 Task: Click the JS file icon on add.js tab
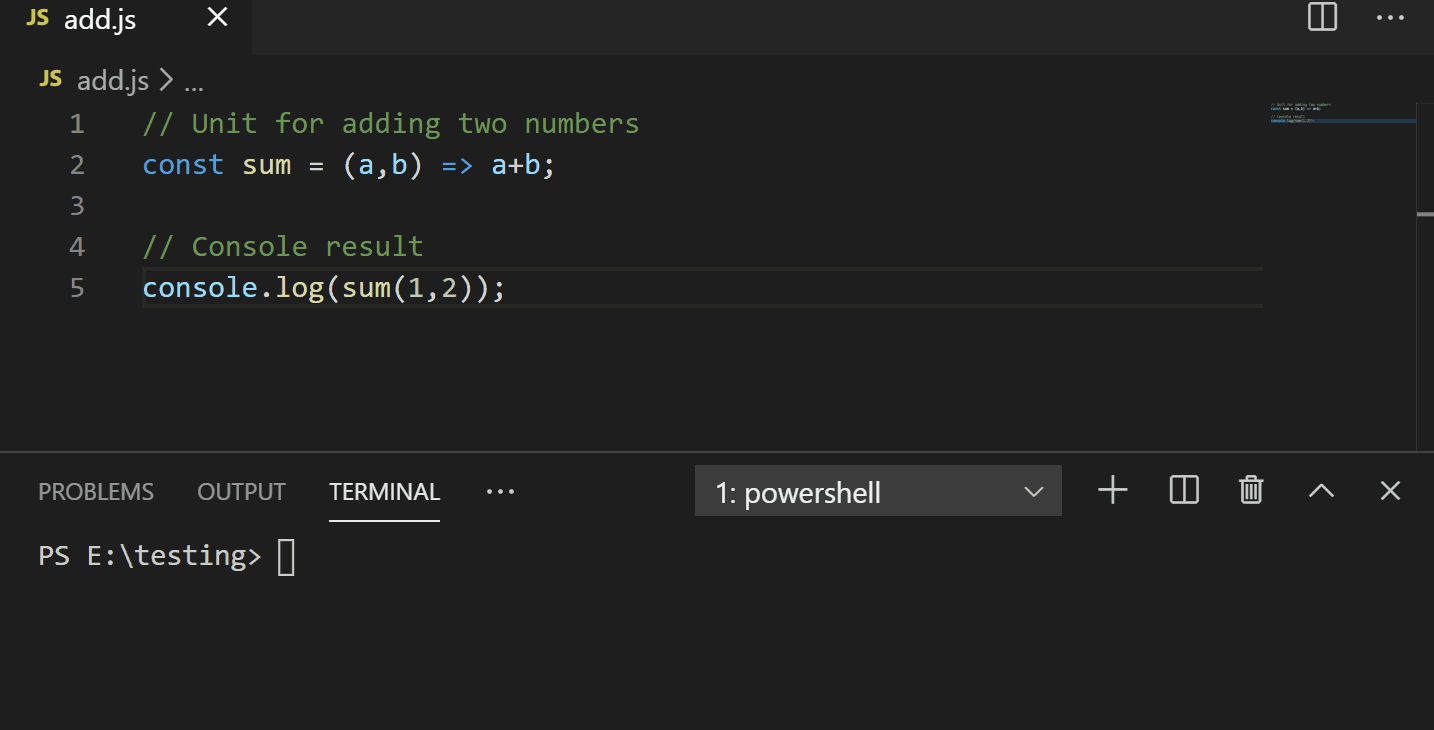pos(36,18)
